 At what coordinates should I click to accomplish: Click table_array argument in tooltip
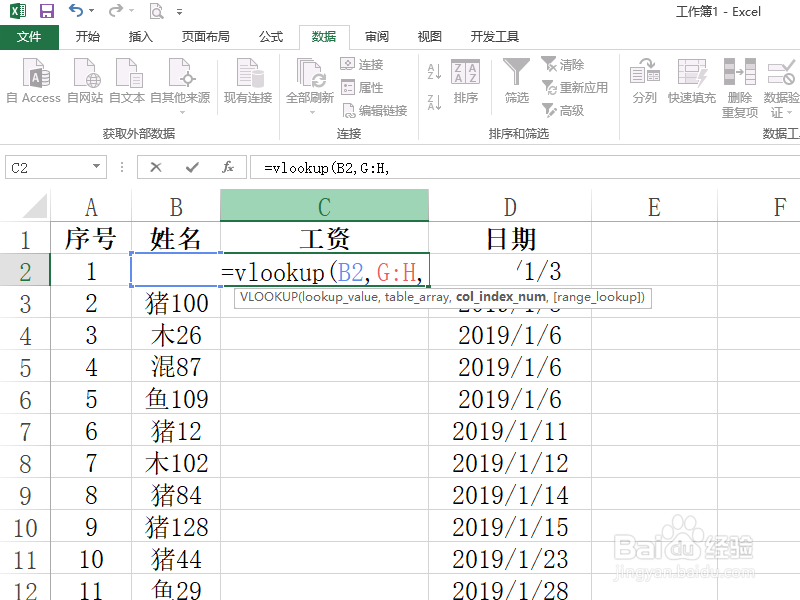417,297
